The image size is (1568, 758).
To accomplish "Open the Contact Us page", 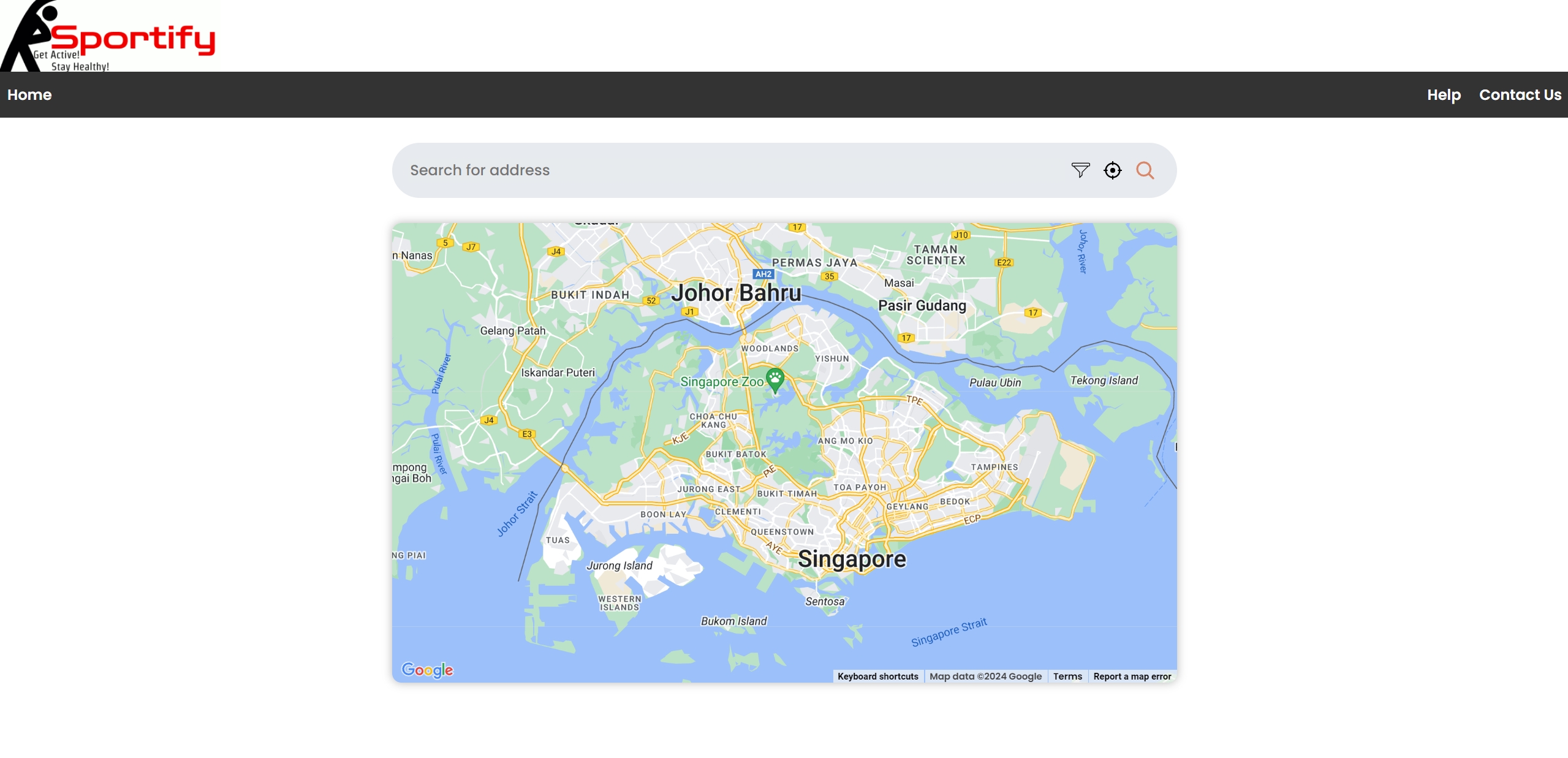I will (1520, 95).
